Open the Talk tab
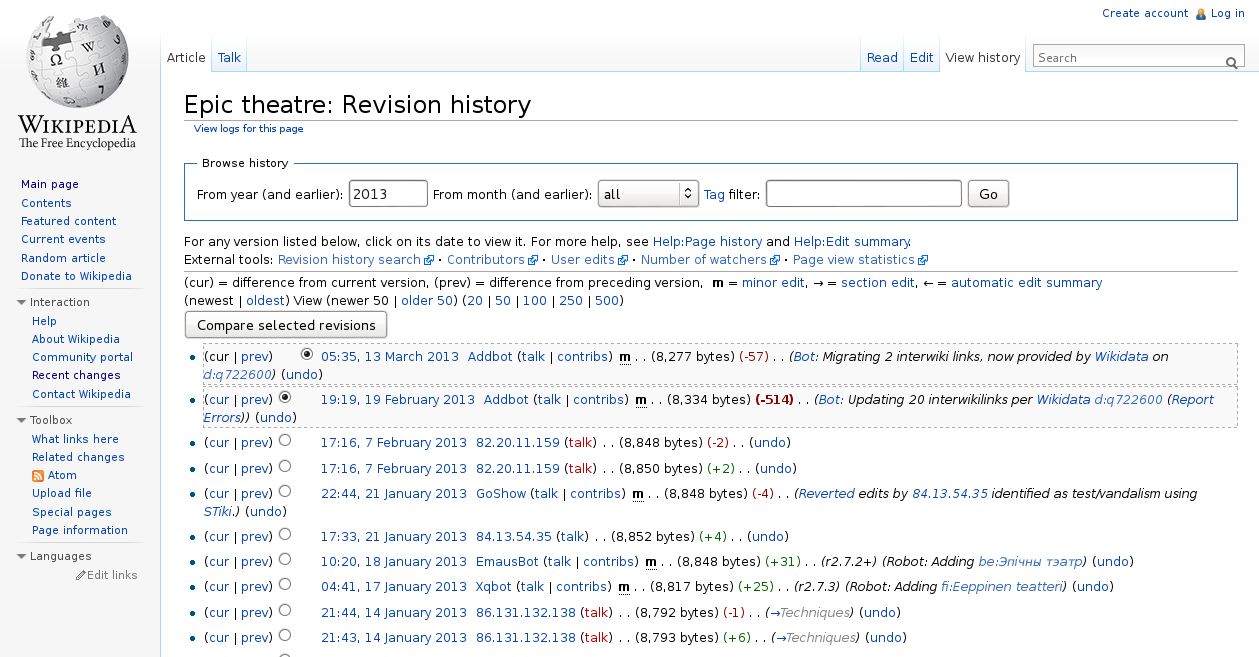 point(229,57)
